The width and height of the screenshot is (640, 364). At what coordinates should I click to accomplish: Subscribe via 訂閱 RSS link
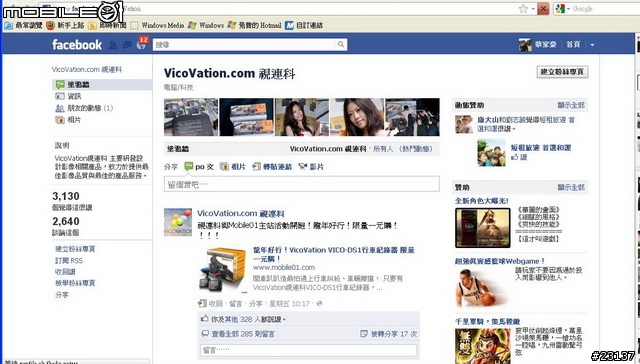[x=69, y=260]
